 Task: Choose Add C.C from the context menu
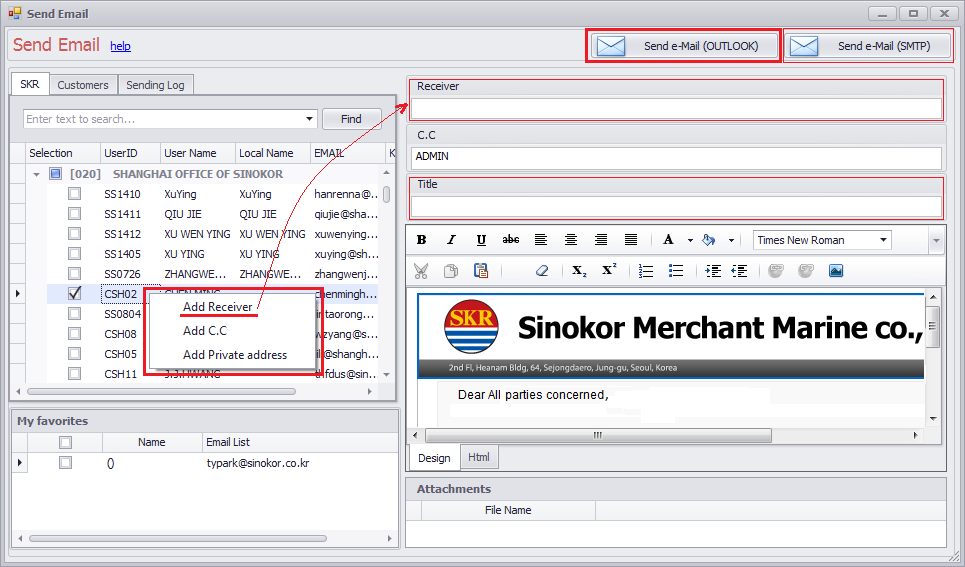click(205, 331)
